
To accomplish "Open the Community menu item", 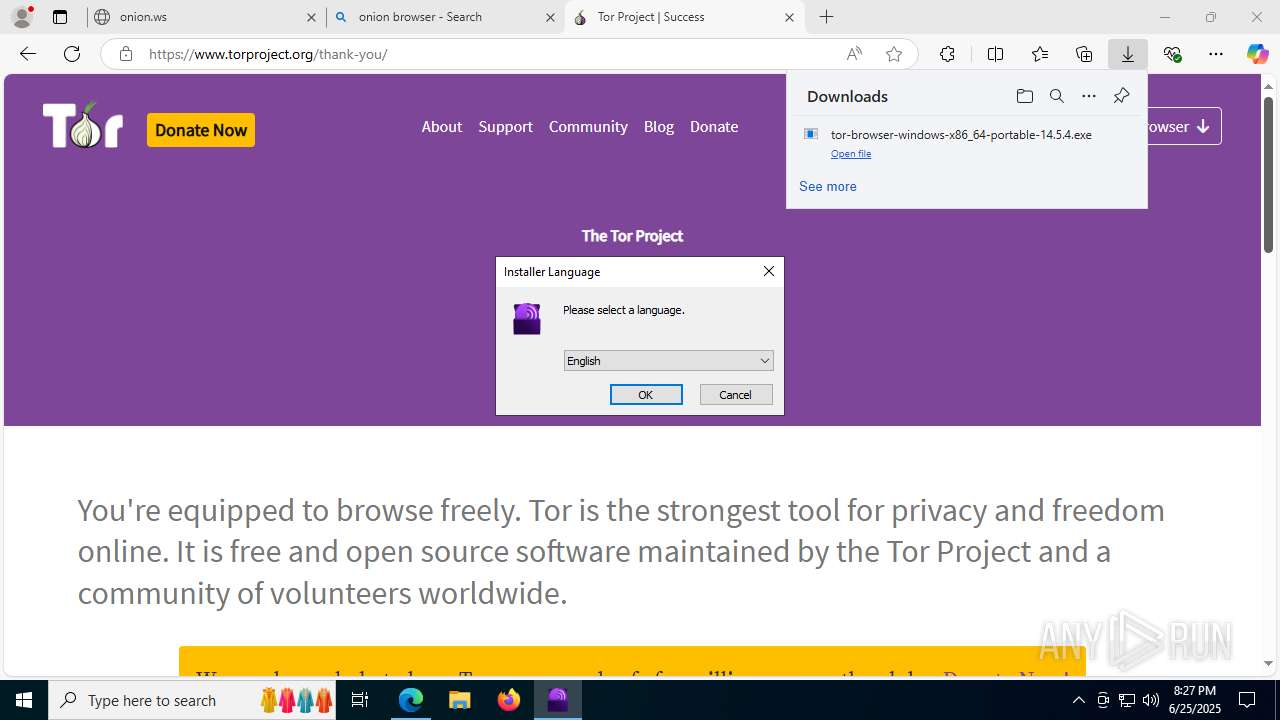I will pos(588,127).
